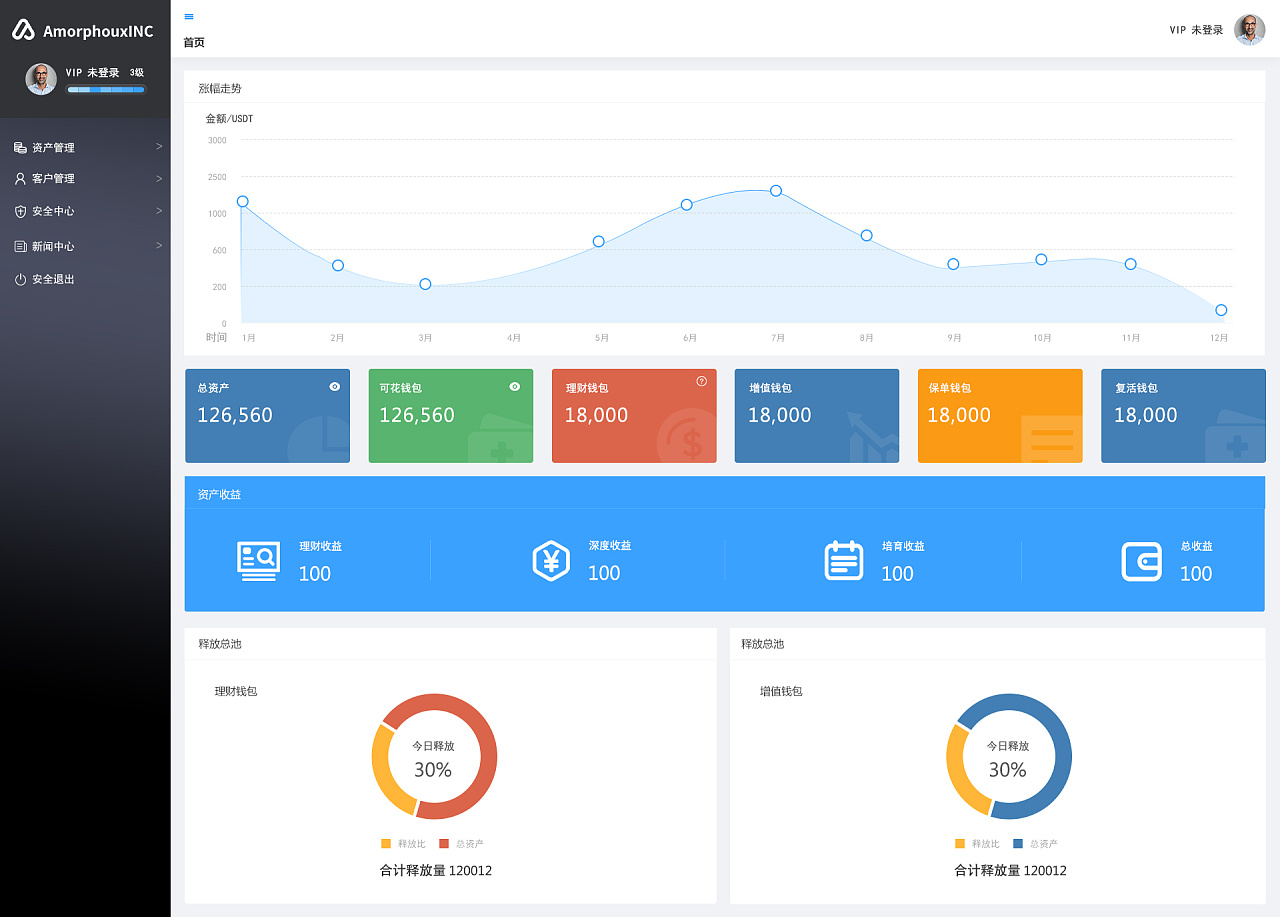The height and width of the screenshot is (917, 1280).
Task: Click the January data point on chart
Action: 242,201
